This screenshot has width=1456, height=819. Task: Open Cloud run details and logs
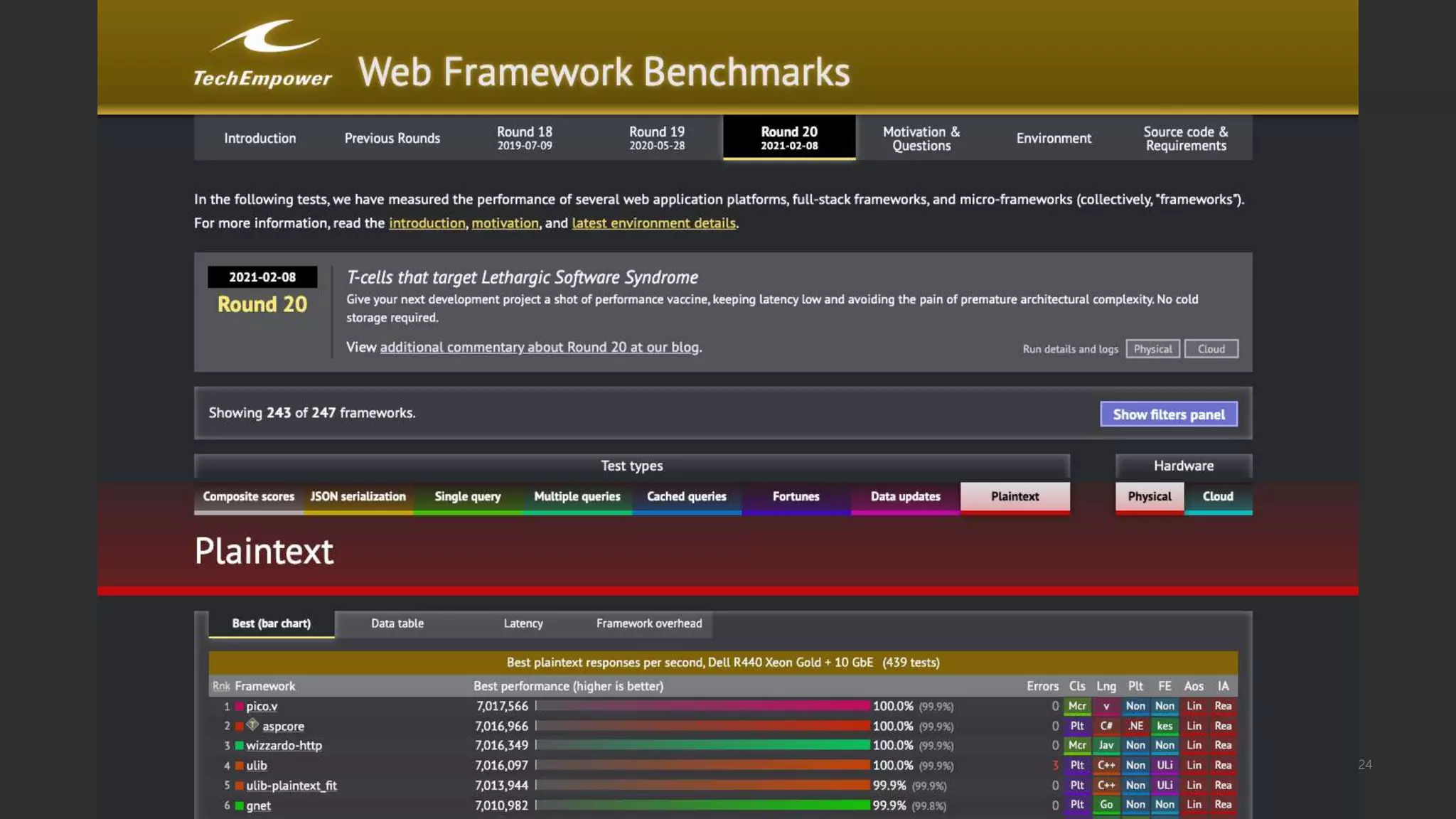point(1211,349)
